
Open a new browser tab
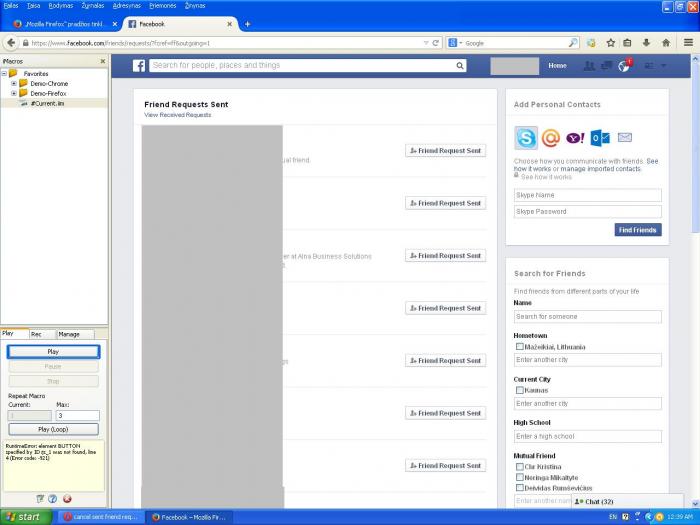pyautogui.click(x=247, y=24)
